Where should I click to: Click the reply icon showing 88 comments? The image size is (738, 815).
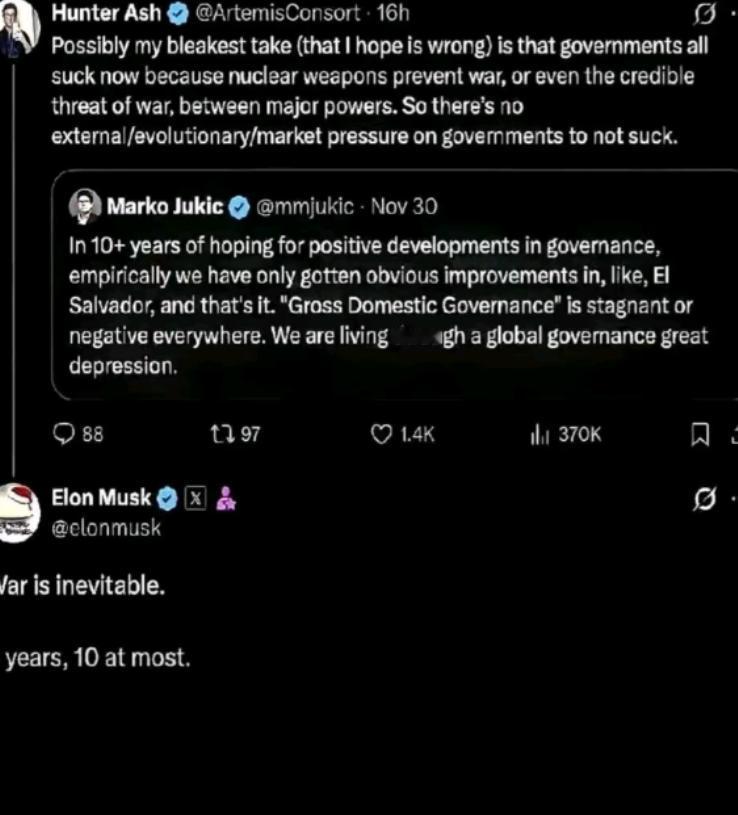point(63,434)
